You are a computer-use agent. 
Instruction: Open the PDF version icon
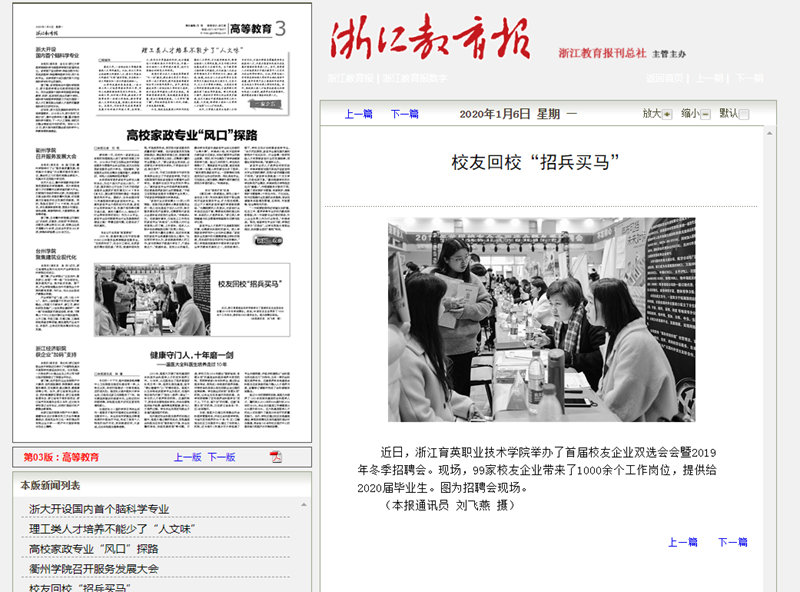[276, 457]
